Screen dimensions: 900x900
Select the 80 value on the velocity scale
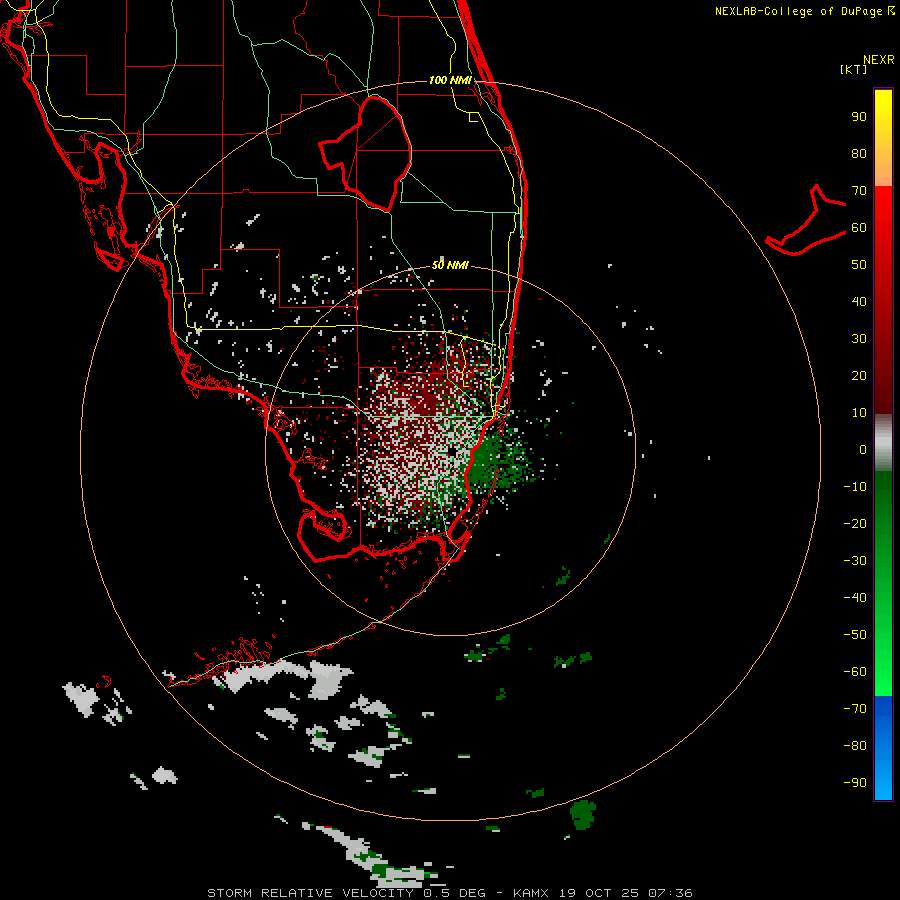point(859,153)
